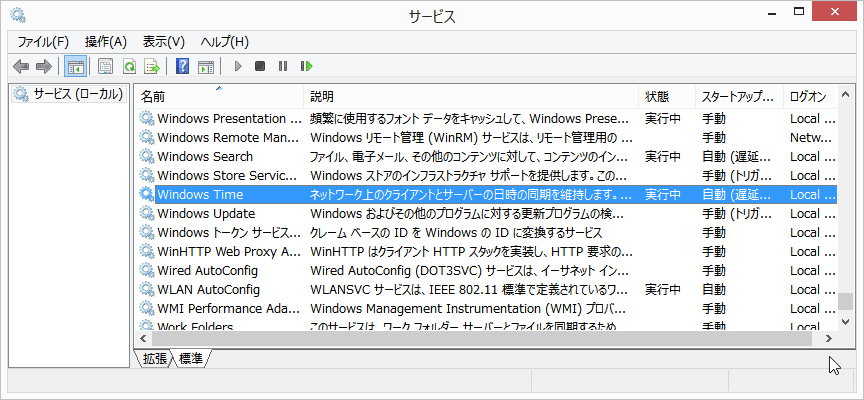This screenshot has height=400, width=864.
Task: Click the horizontal scrollbar left arrow
Action: coord(143,338)
